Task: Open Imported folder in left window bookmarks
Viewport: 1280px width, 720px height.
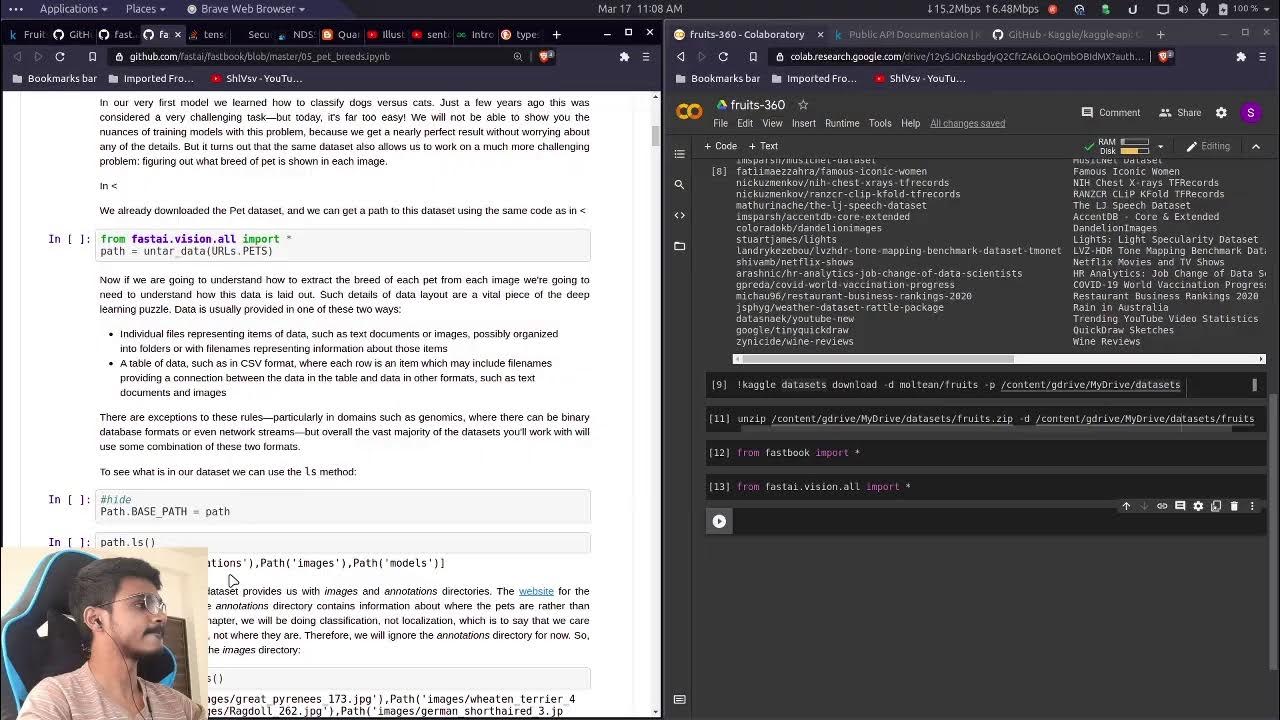Action: point(151,78)
